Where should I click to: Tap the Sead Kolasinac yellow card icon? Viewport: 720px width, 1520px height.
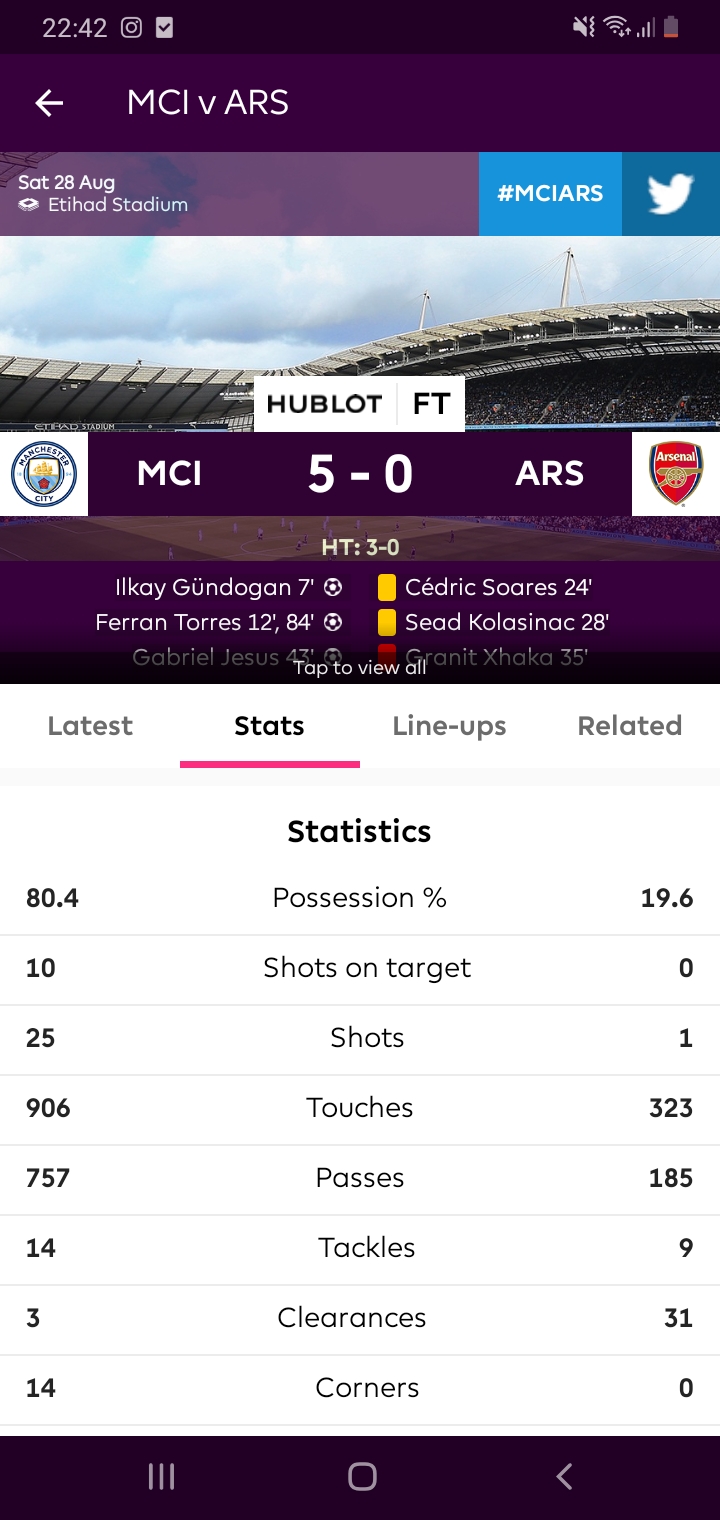point(387,622)
